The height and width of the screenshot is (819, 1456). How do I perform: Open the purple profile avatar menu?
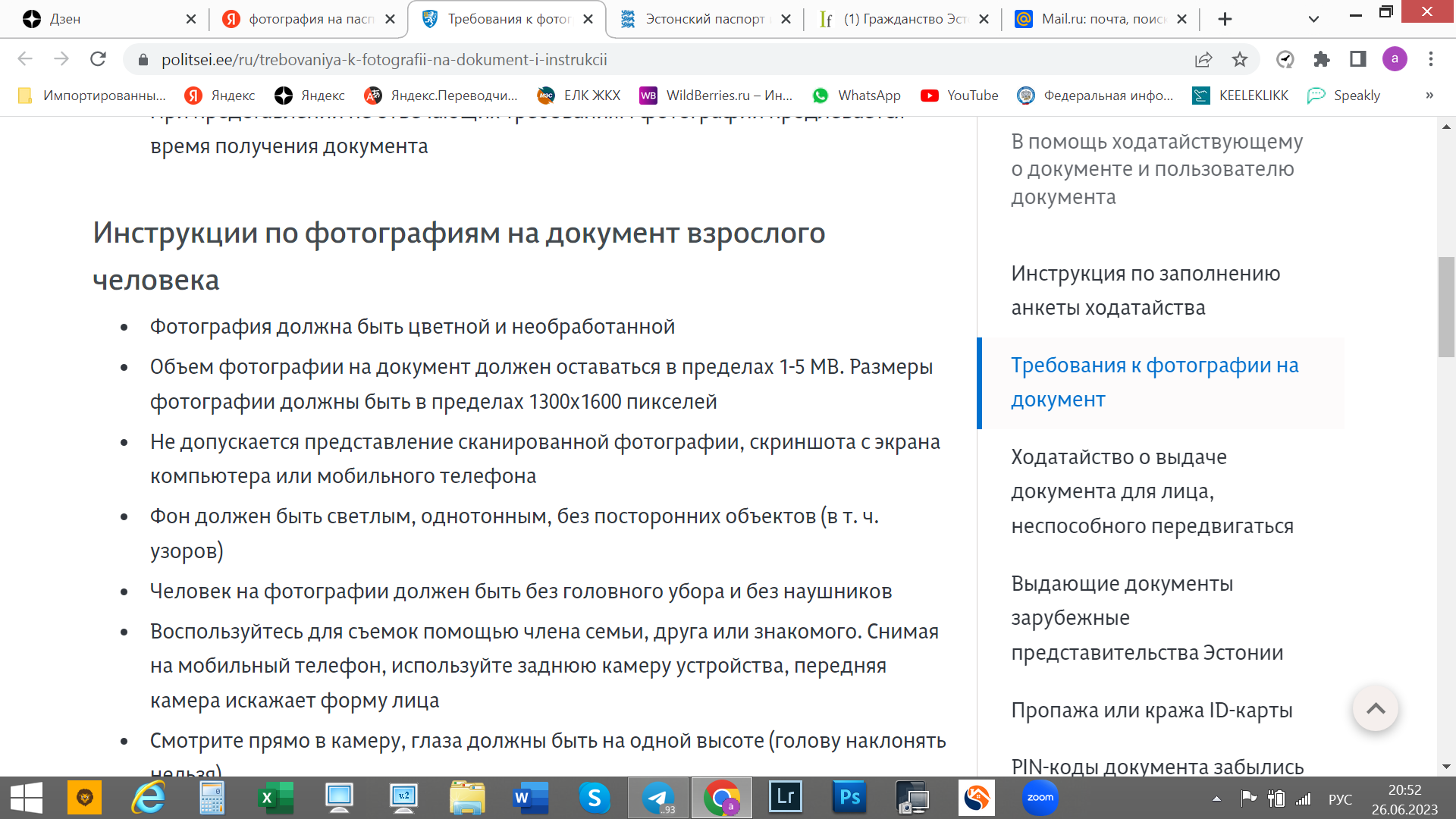1395,59
